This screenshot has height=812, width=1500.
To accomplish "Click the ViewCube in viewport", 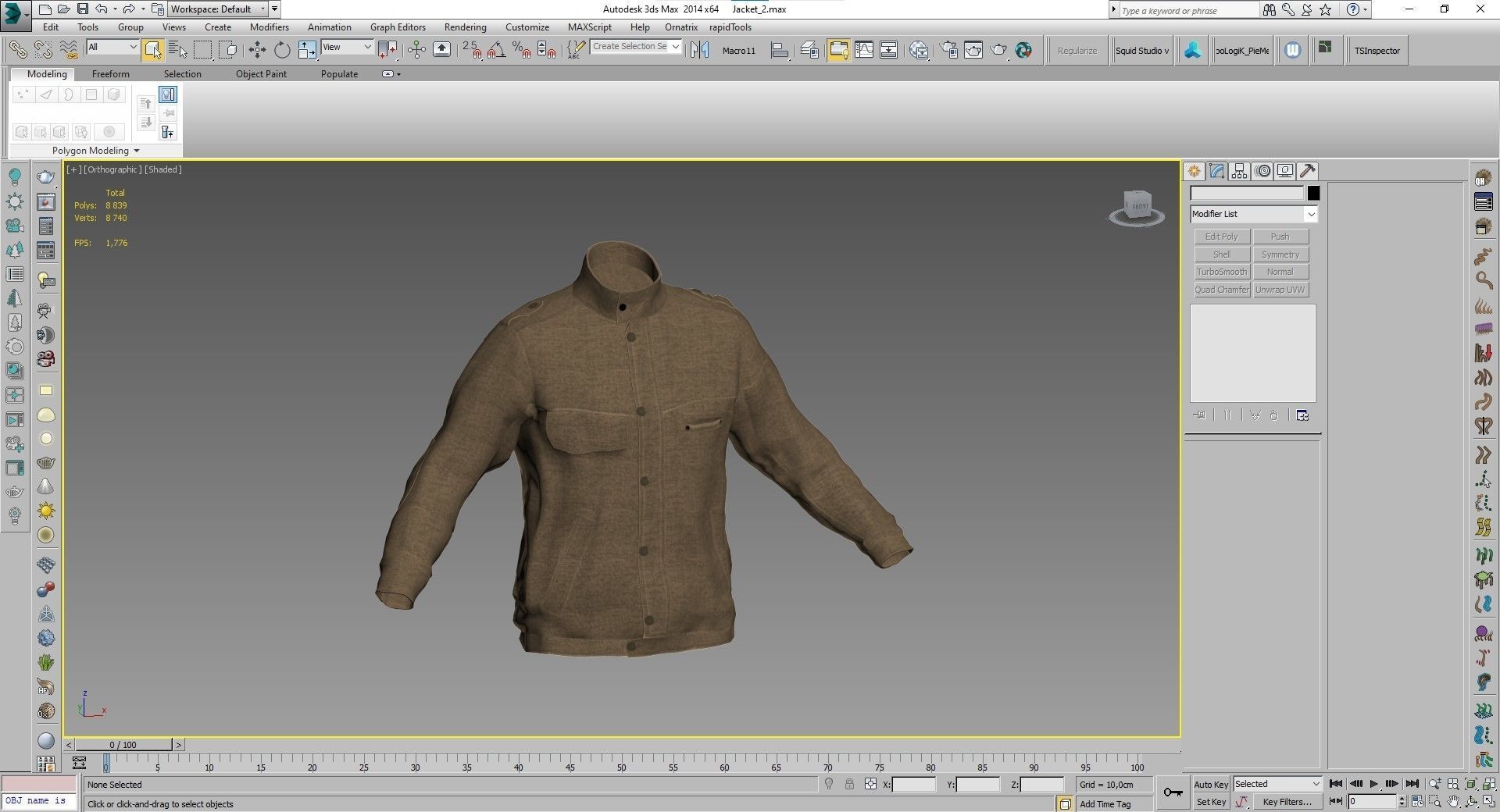I will click(1137, 207).
